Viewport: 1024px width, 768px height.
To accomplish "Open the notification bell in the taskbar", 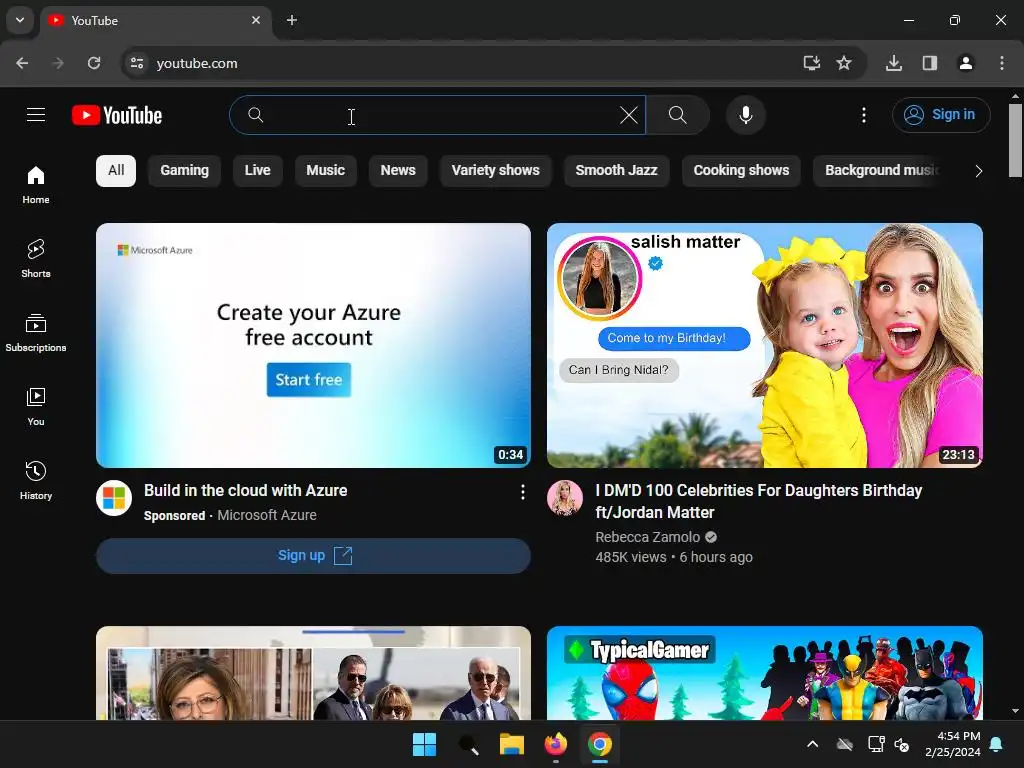I will coord(996,744).
